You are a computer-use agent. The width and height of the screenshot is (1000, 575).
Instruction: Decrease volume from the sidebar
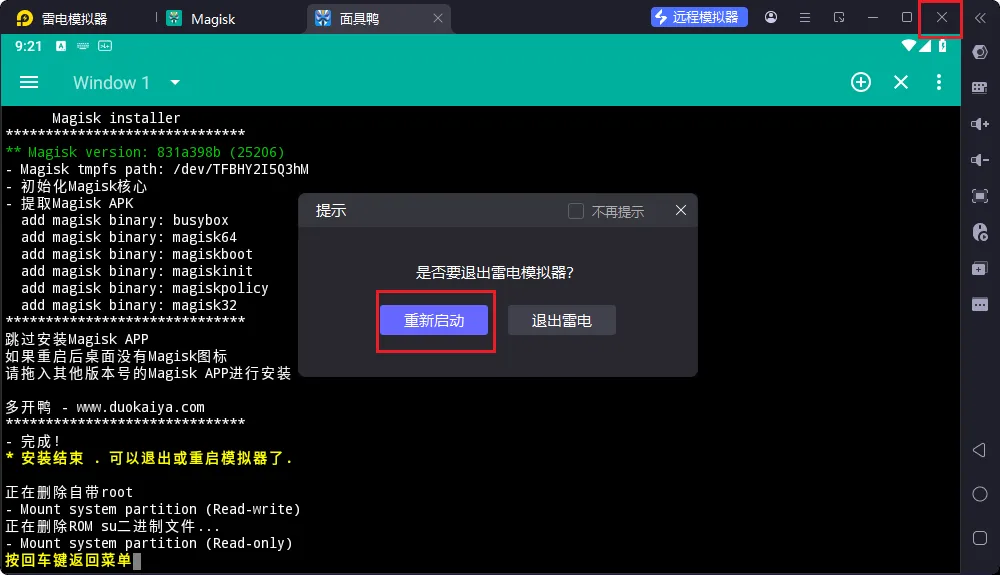pyautogui.click(x=980, y=160)
